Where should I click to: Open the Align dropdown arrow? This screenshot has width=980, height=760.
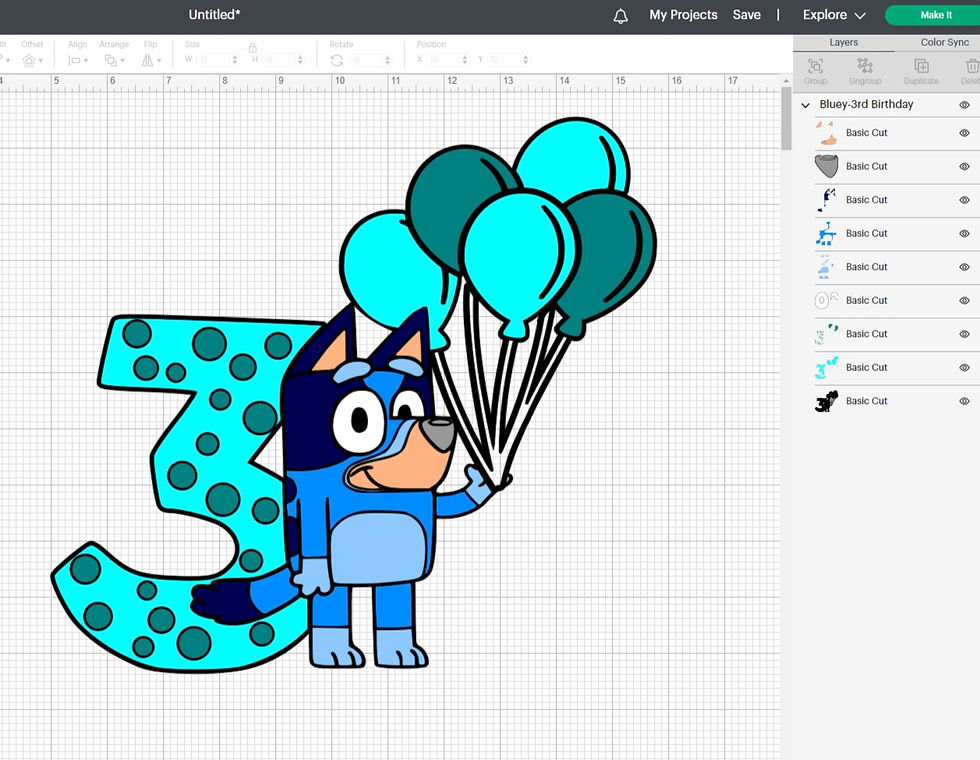tap(86, 61)
